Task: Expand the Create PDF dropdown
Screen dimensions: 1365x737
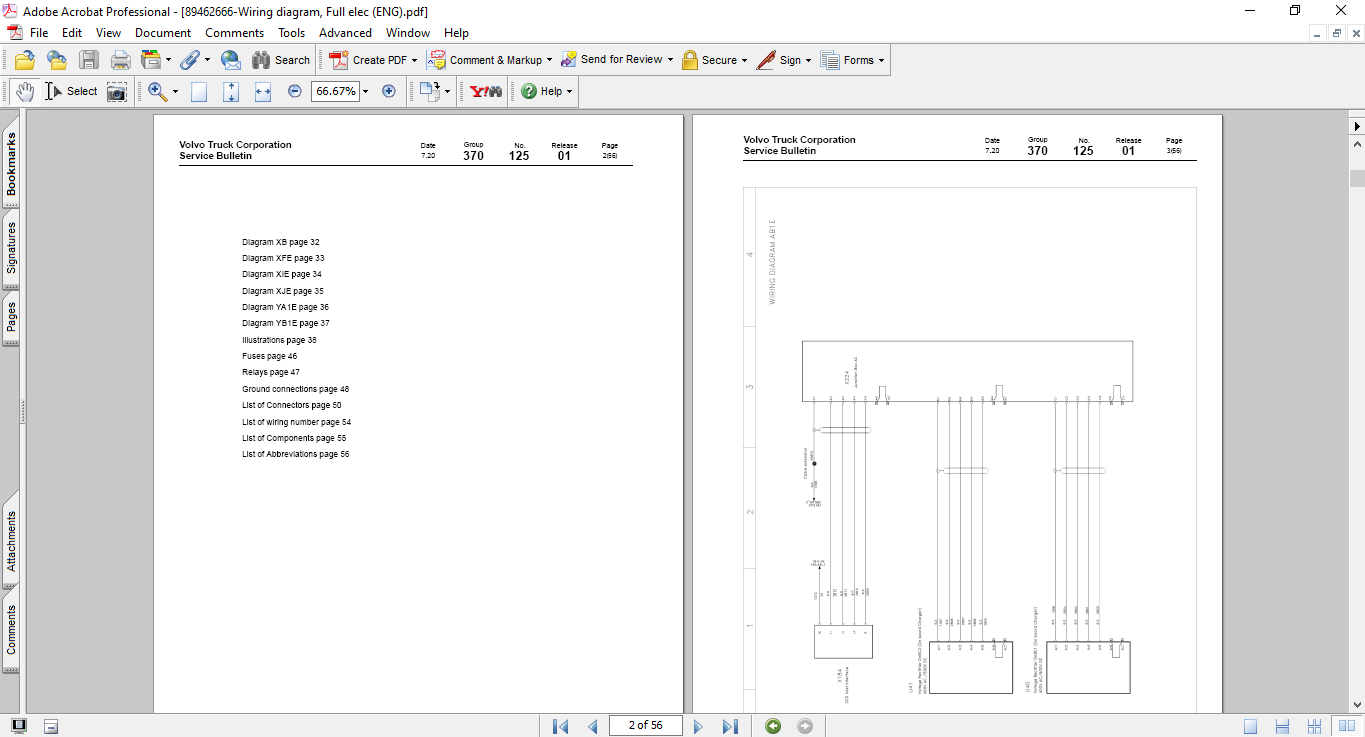Action: pos(414,60)
